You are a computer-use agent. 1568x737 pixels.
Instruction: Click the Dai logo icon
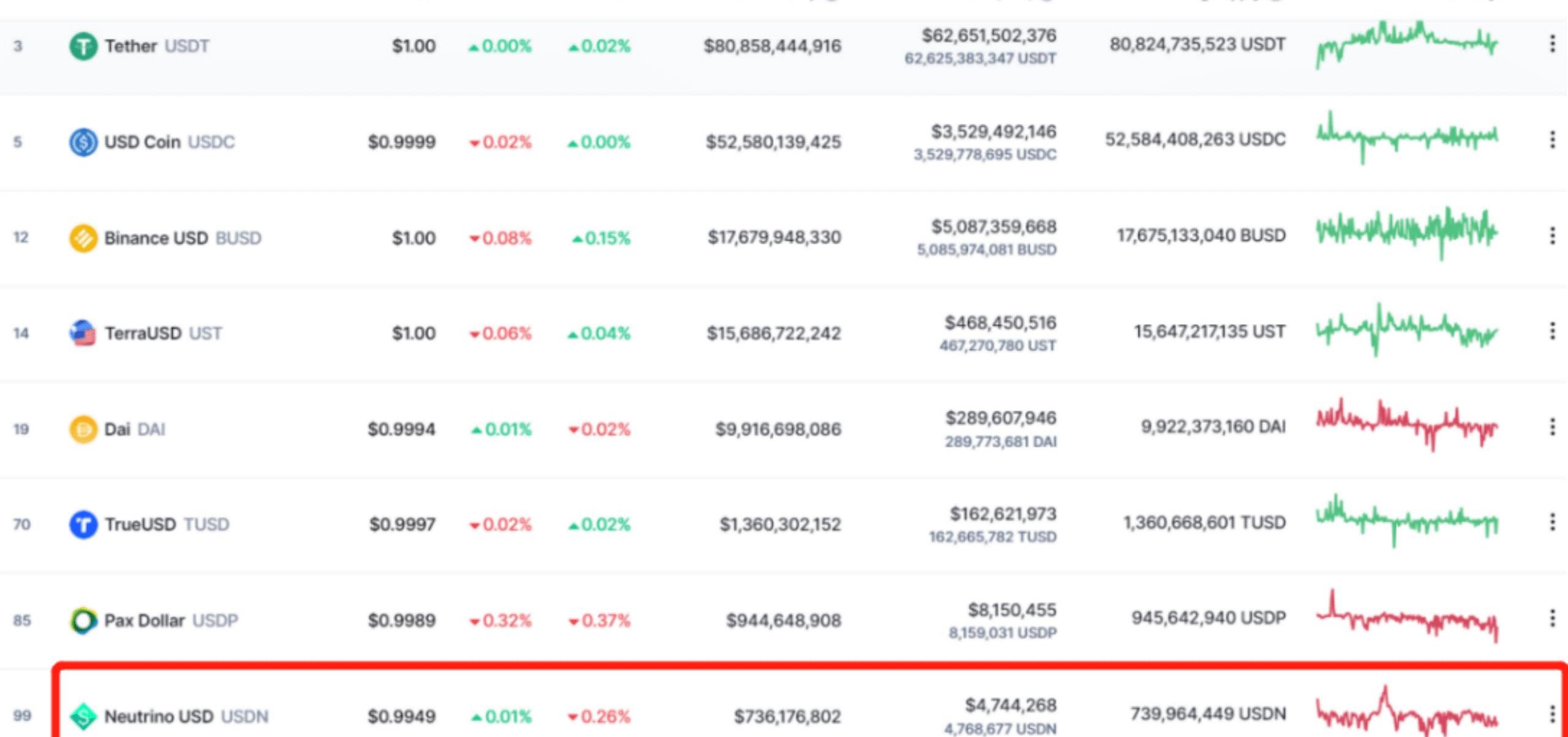click(83, 429)
